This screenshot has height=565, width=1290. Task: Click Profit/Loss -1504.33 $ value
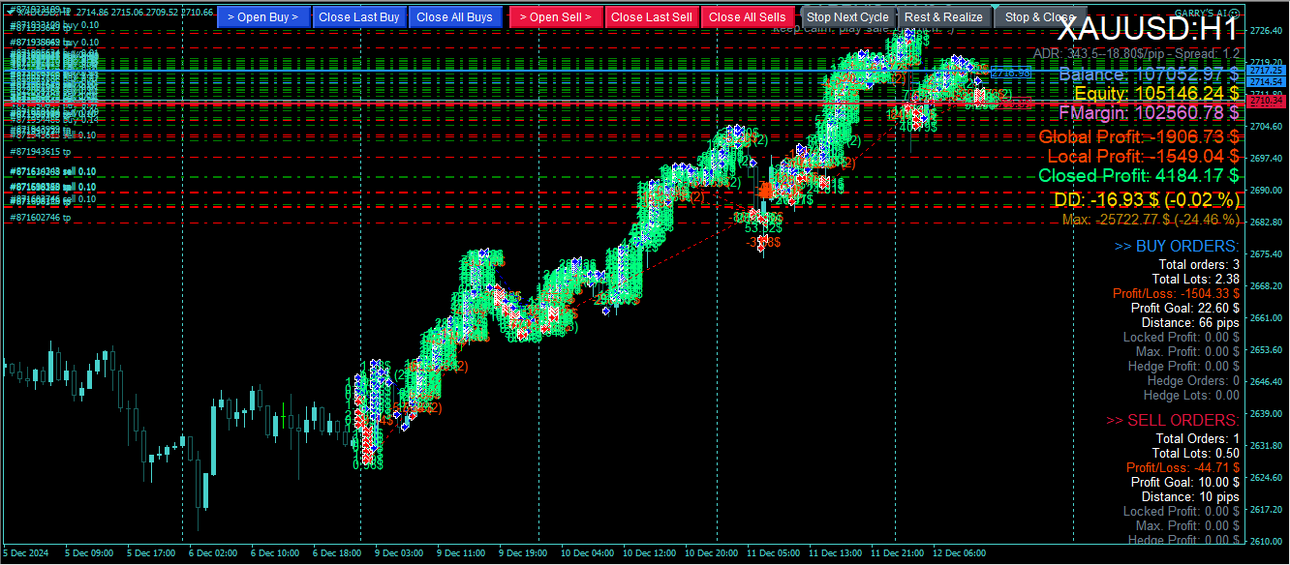1176,293
